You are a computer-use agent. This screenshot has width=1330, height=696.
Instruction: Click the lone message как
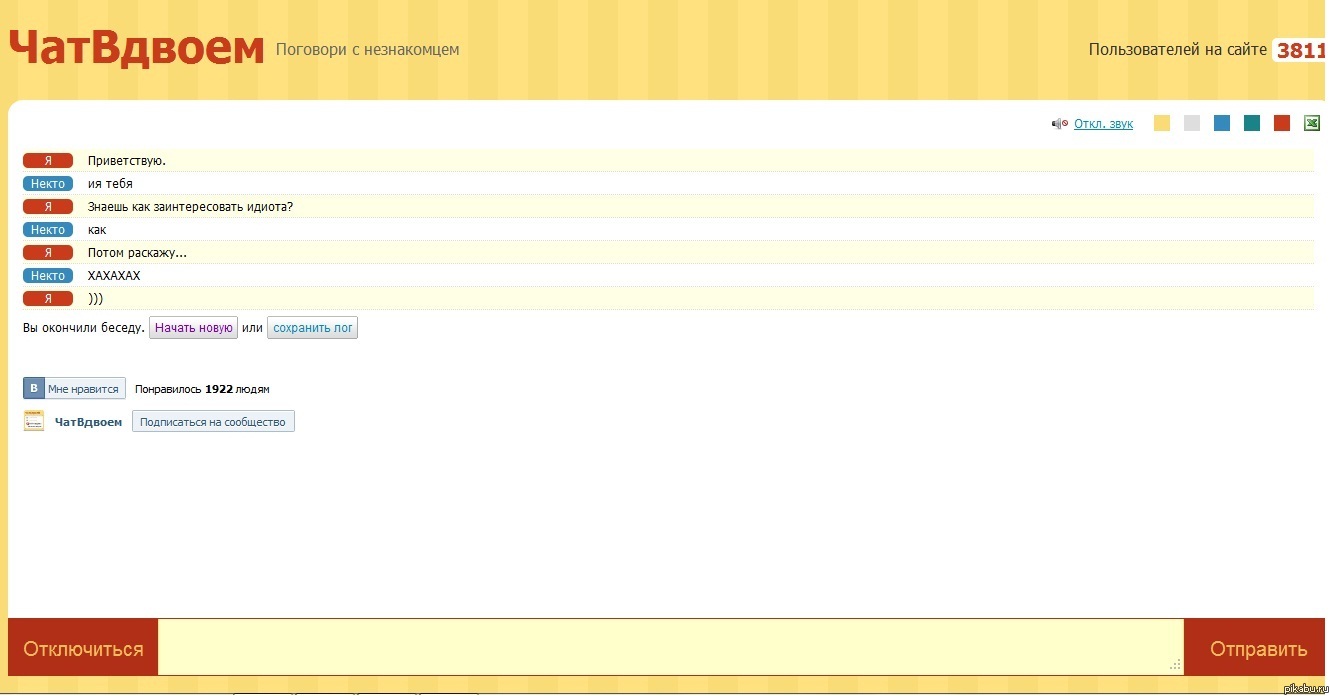tap(97, 230)
